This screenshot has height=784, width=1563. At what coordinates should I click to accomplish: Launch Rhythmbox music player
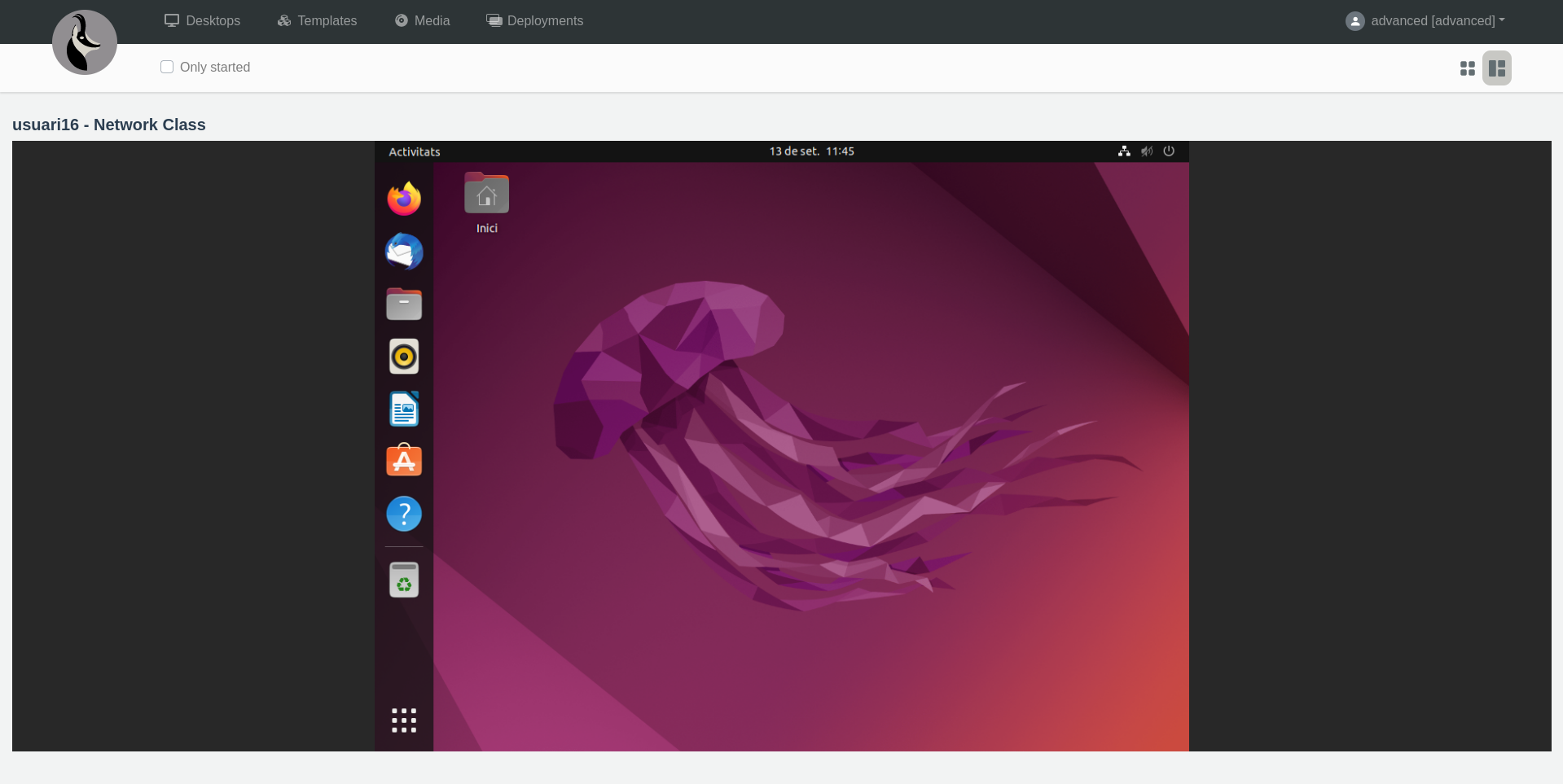404,357
